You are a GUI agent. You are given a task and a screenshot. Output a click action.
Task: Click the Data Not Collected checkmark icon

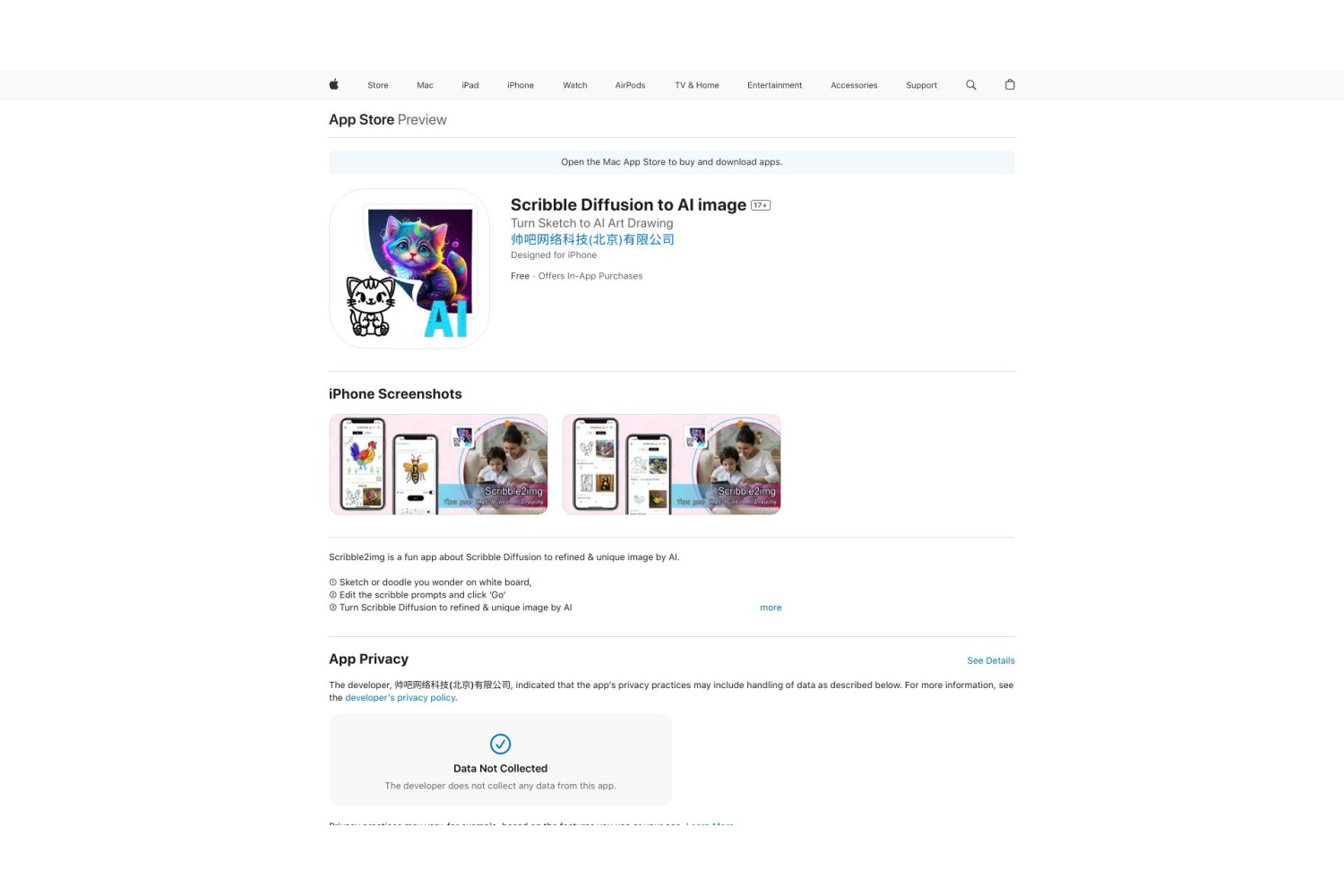click(x=500, y=744)
